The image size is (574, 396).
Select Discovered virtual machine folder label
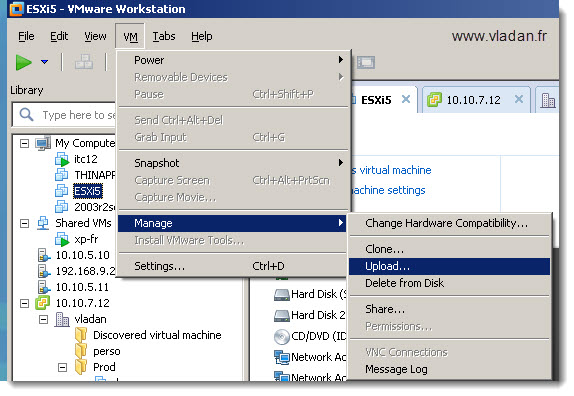pyautogui.click(x=157, y=335)
